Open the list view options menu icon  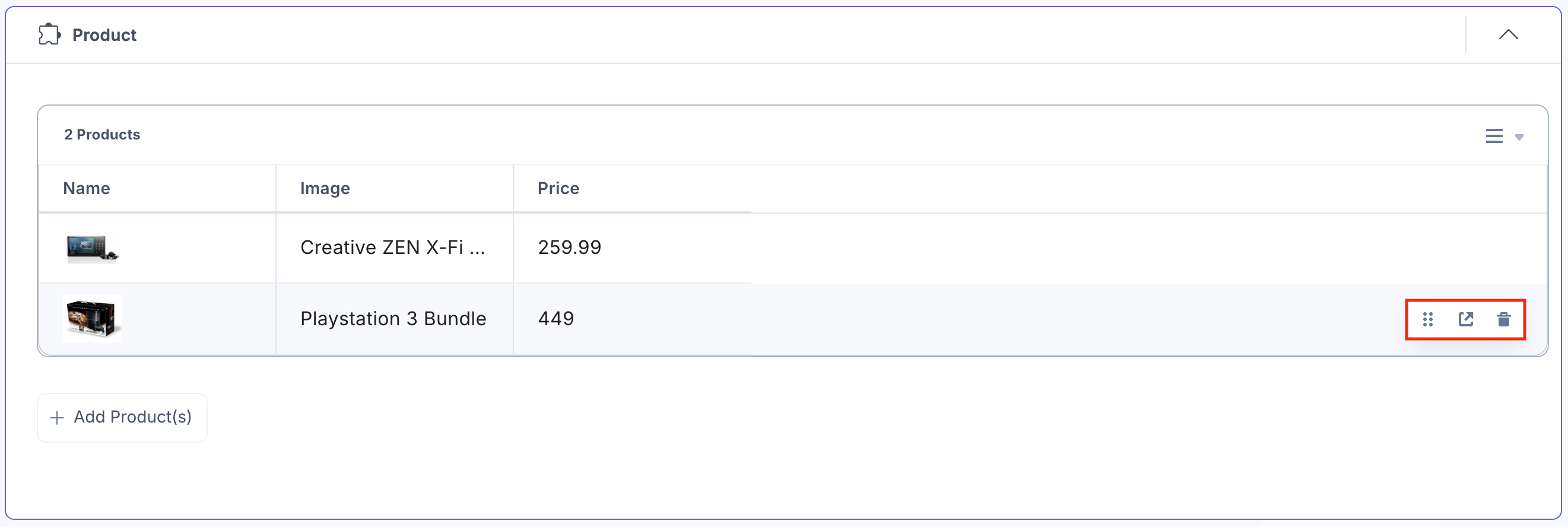point(1494,136)
